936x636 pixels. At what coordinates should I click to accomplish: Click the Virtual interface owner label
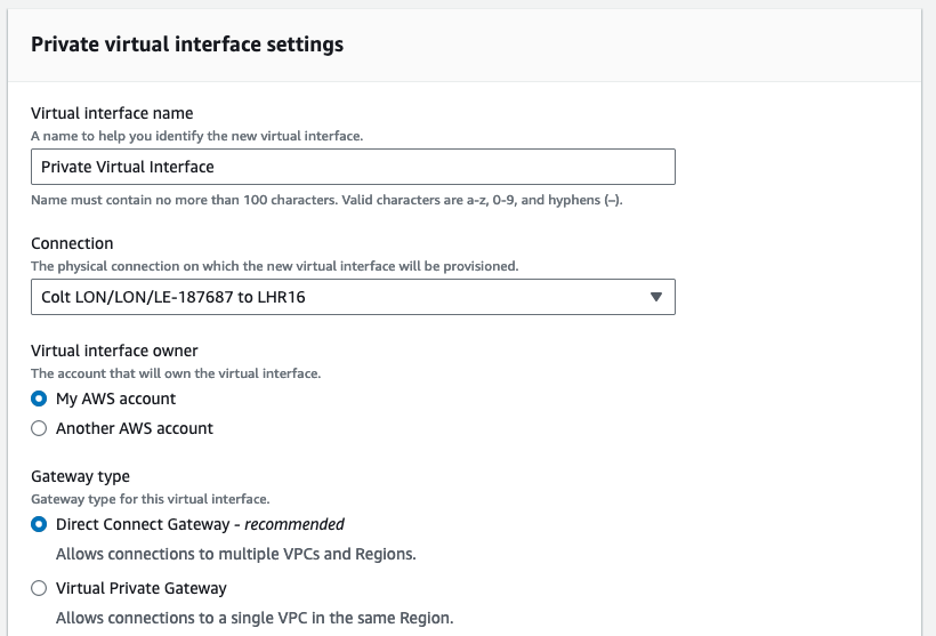(115, 351)
